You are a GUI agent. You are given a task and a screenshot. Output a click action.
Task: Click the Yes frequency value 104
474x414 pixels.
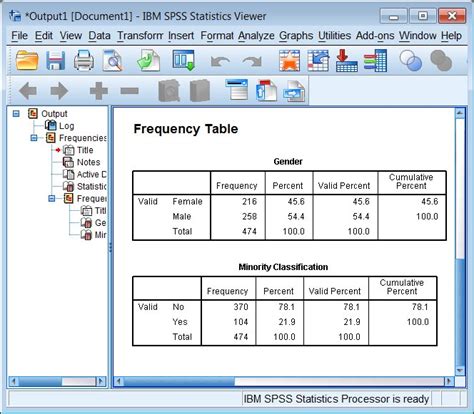[x=241, y=322]
